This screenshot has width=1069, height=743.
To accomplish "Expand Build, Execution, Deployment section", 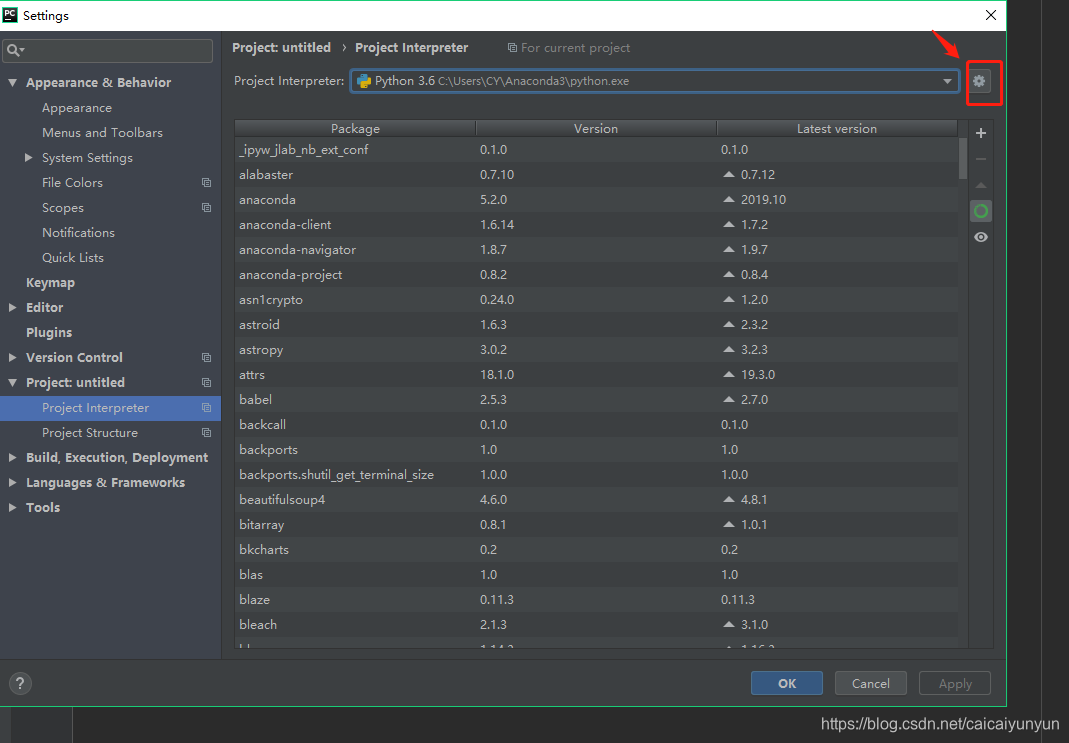I will coord(12,457).
